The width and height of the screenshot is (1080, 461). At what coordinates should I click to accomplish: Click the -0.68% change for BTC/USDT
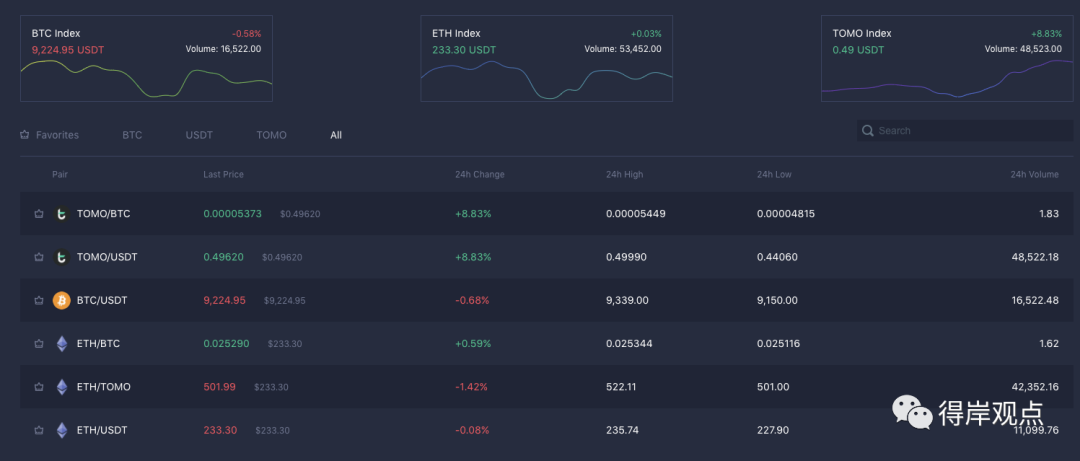[472, 300]
